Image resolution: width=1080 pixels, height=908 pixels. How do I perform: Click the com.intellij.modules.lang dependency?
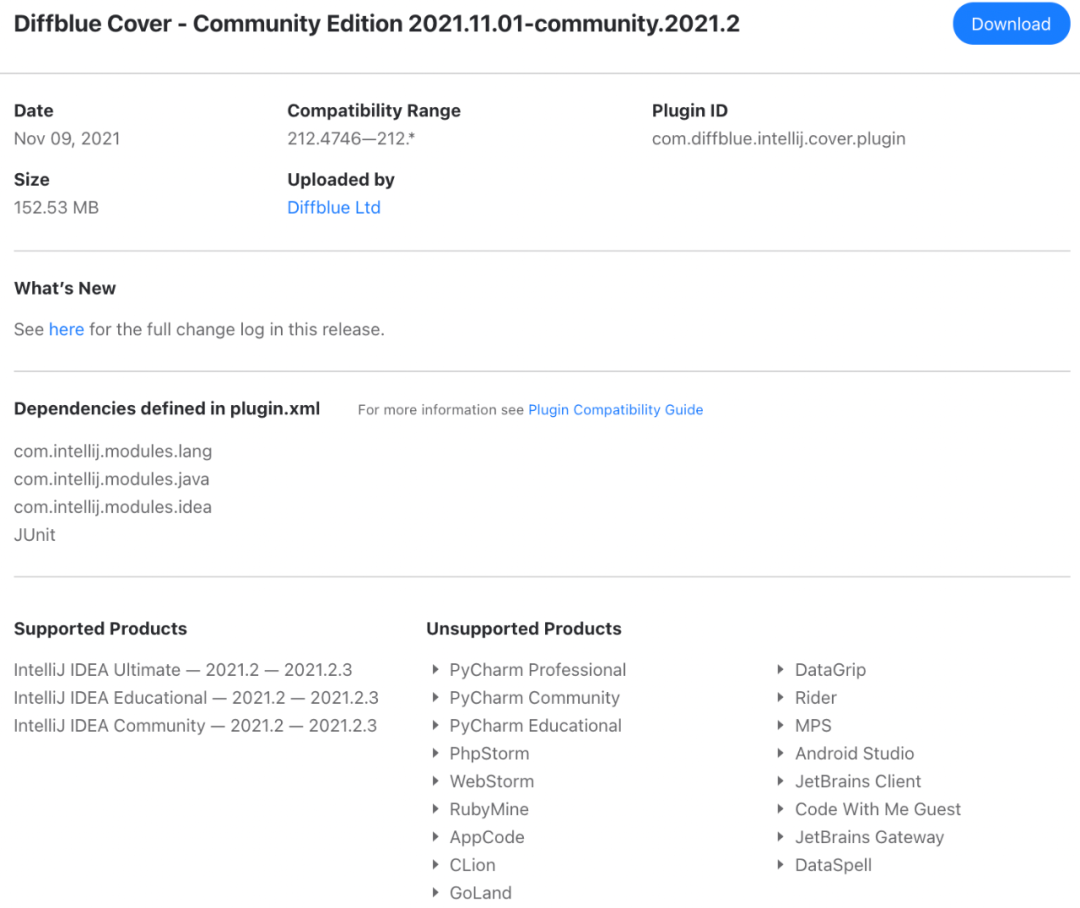[x=113, y=451]
